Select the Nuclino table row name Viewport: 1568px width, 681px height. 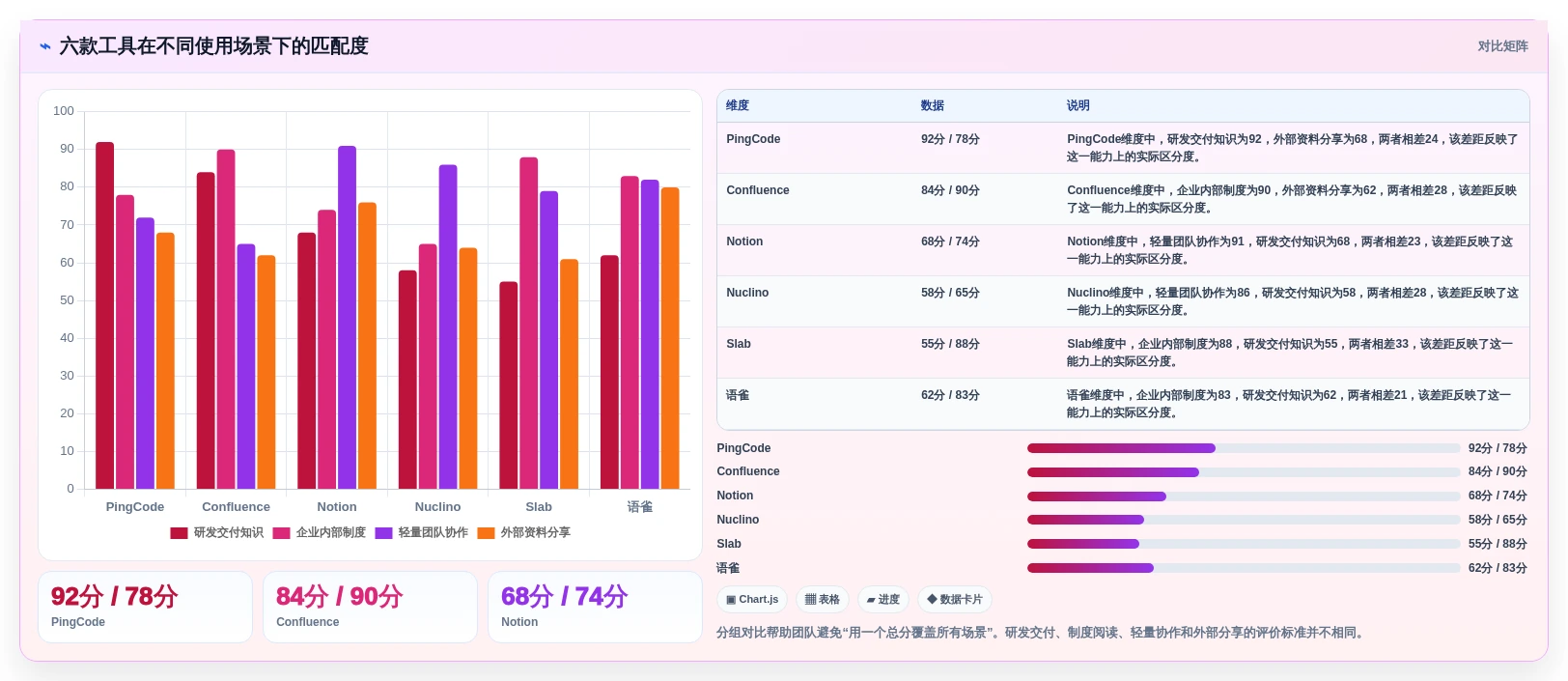747,293
